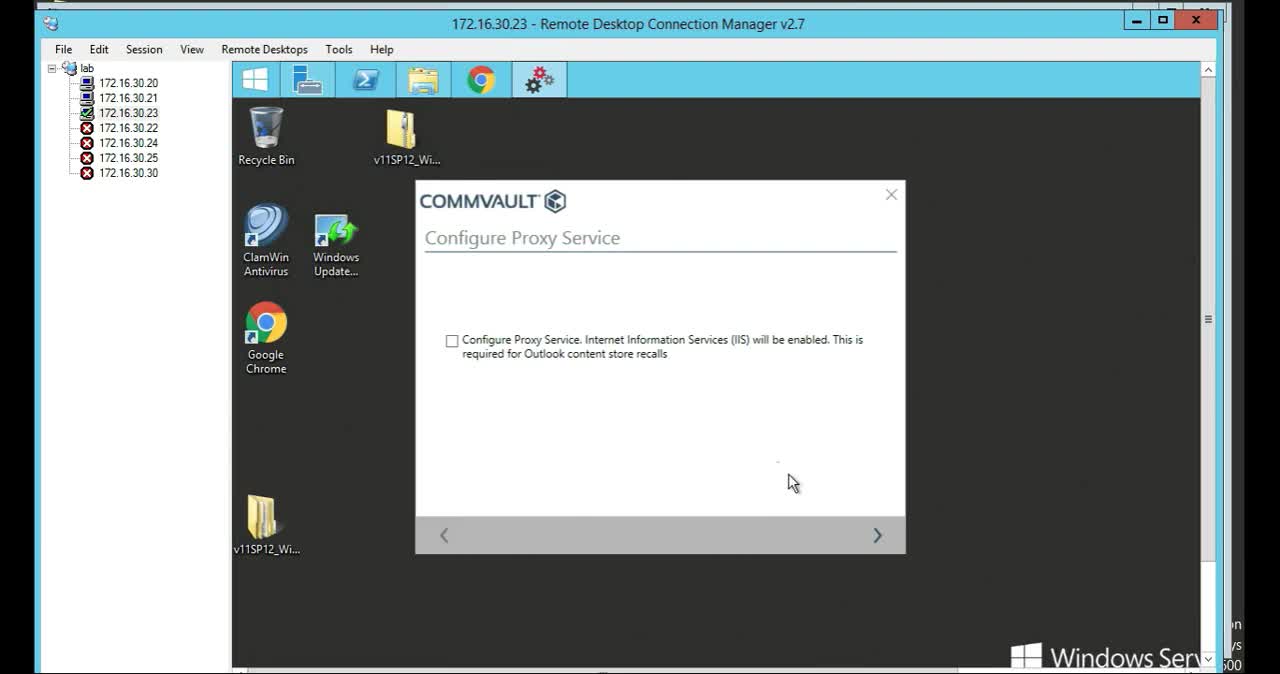Advance the installer with the right chevron
Viewport: 1280px width, 674px height.
click(877, 535)
